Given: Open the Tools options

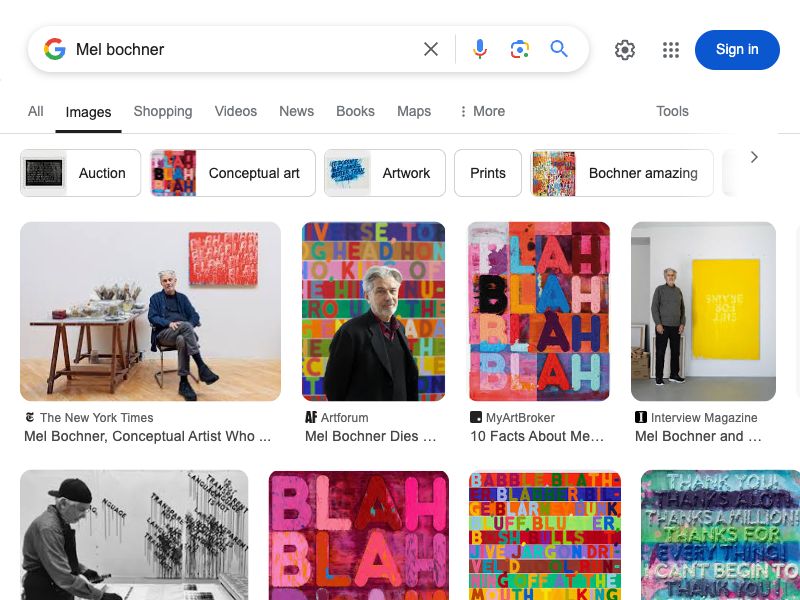Looking at the screenshot, I should (672, 111).
